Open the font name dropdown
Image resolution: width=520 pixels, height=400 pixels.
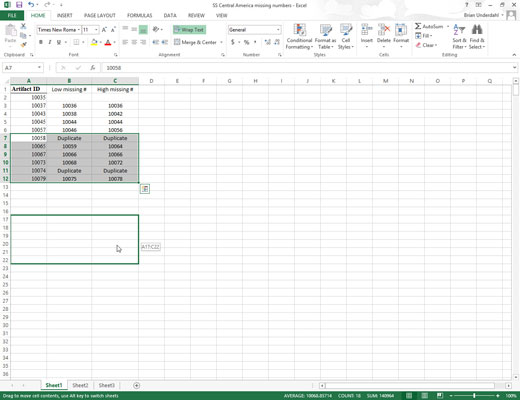click(79, 30)
